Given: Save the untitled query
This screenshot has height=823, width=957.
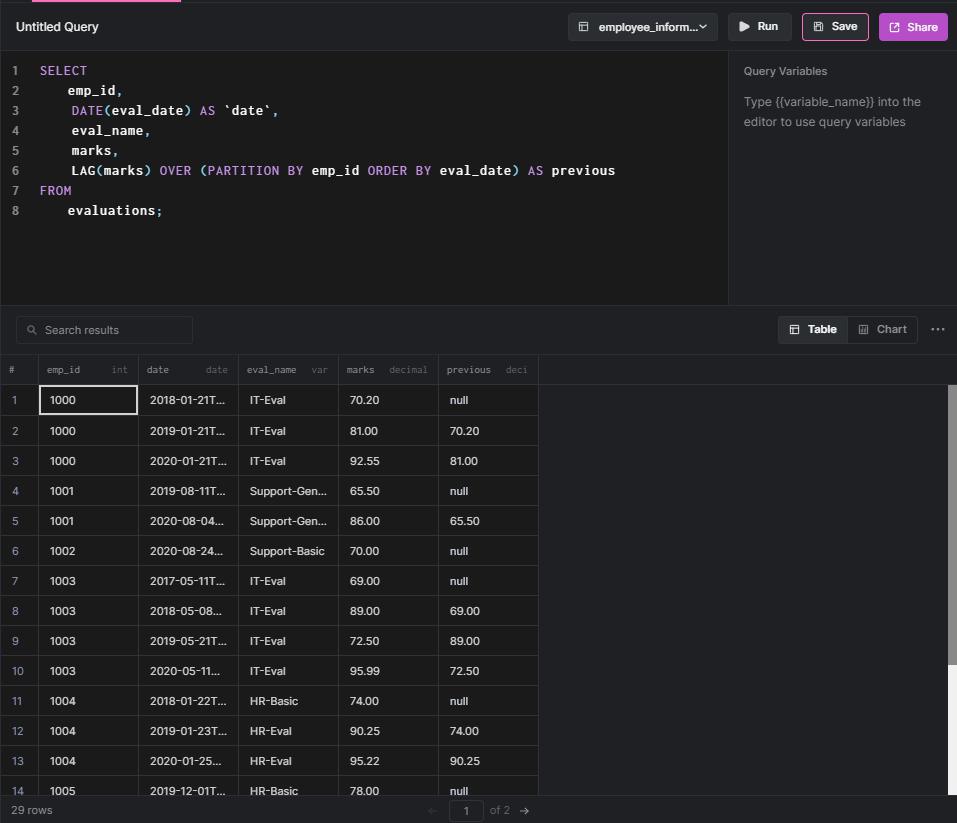Looking at the screenshot, I should [835, 27].
